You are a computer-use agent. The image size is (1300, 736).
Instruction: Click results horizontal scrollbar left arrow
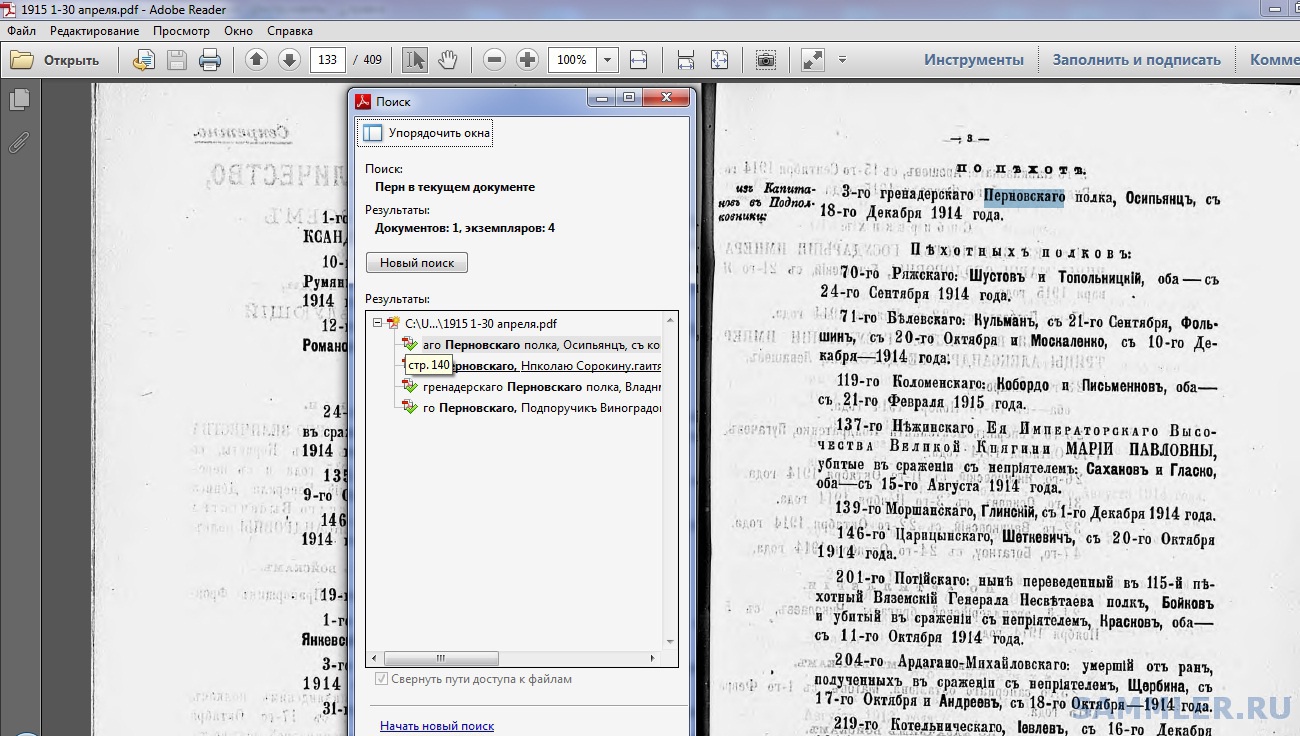pos(374,658)
